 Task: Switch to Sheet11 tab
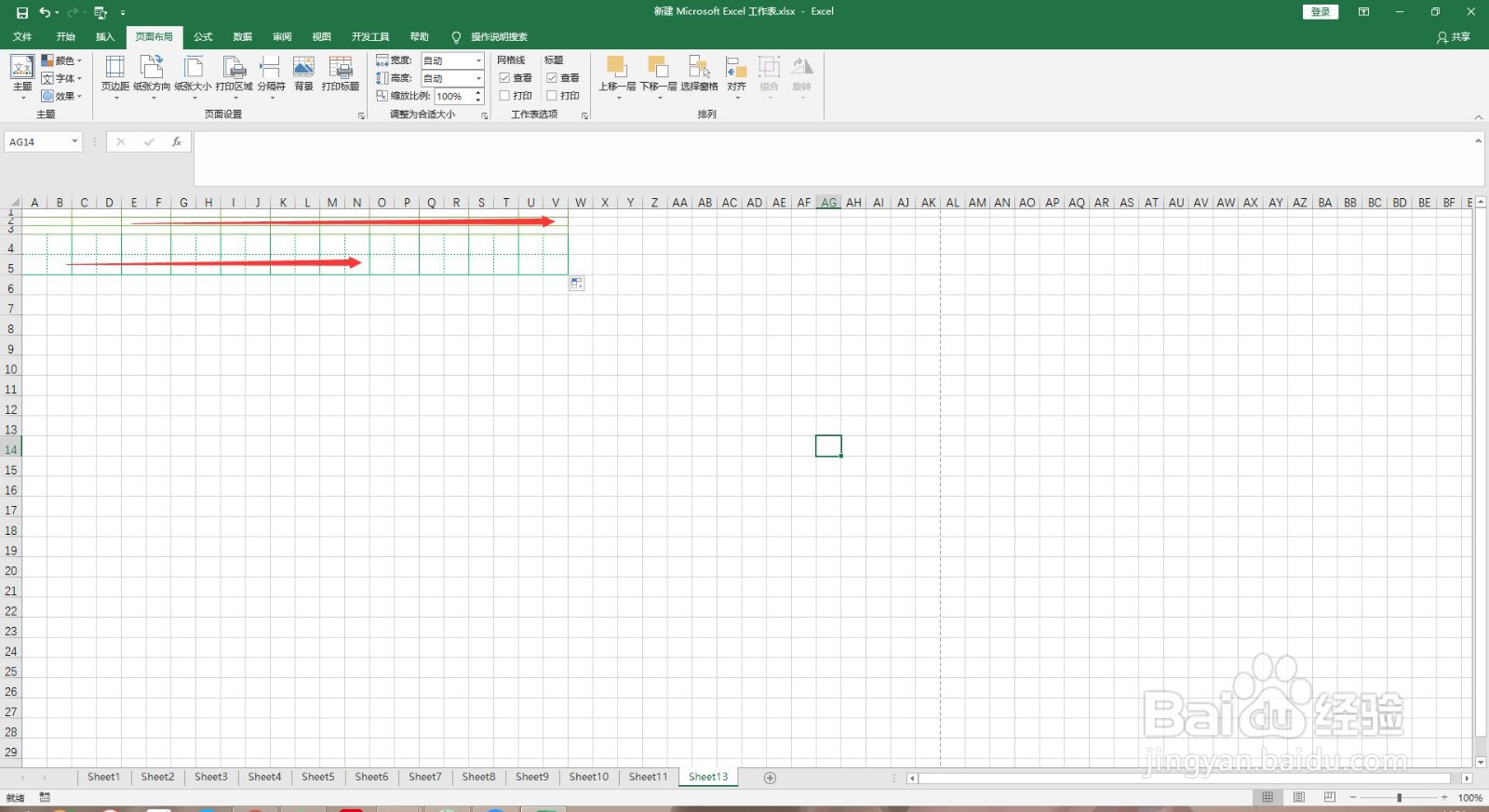coord(648,777)
